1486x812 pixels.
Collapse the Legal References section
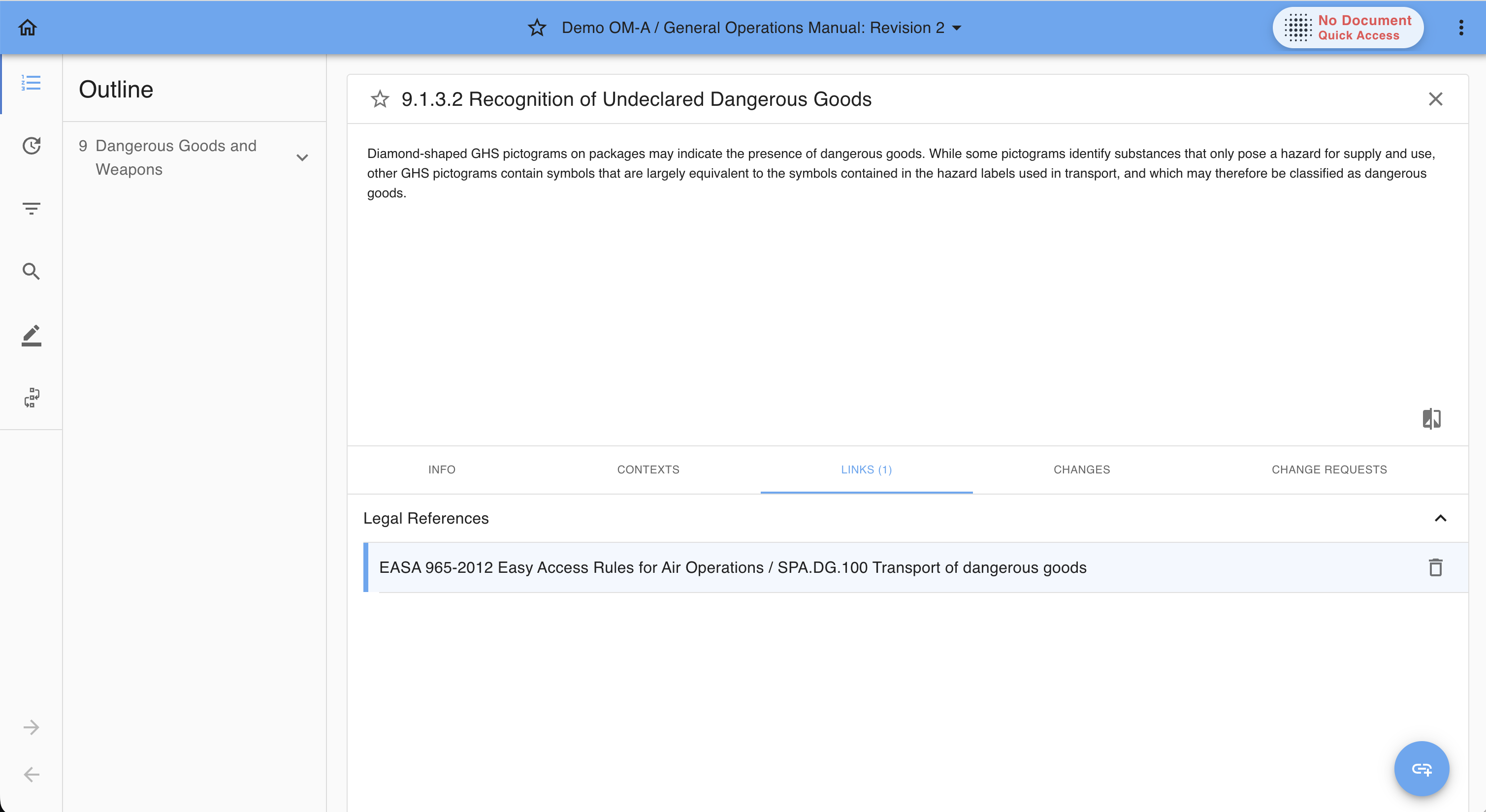tap(1440, 518)
